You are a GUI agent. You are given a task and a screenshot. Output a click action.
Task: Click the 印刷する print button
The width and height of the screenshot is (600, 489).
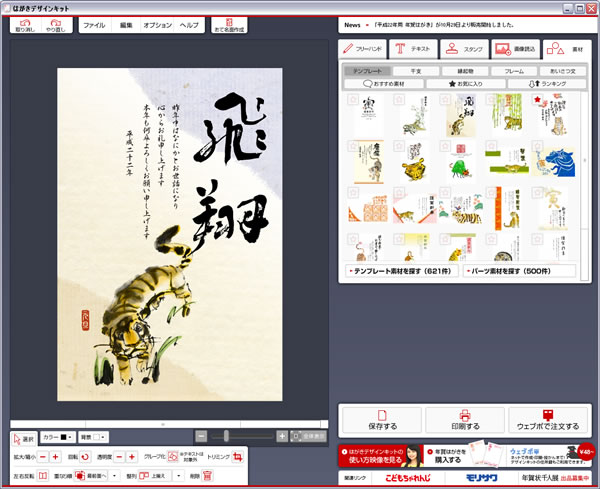(465, 420)
